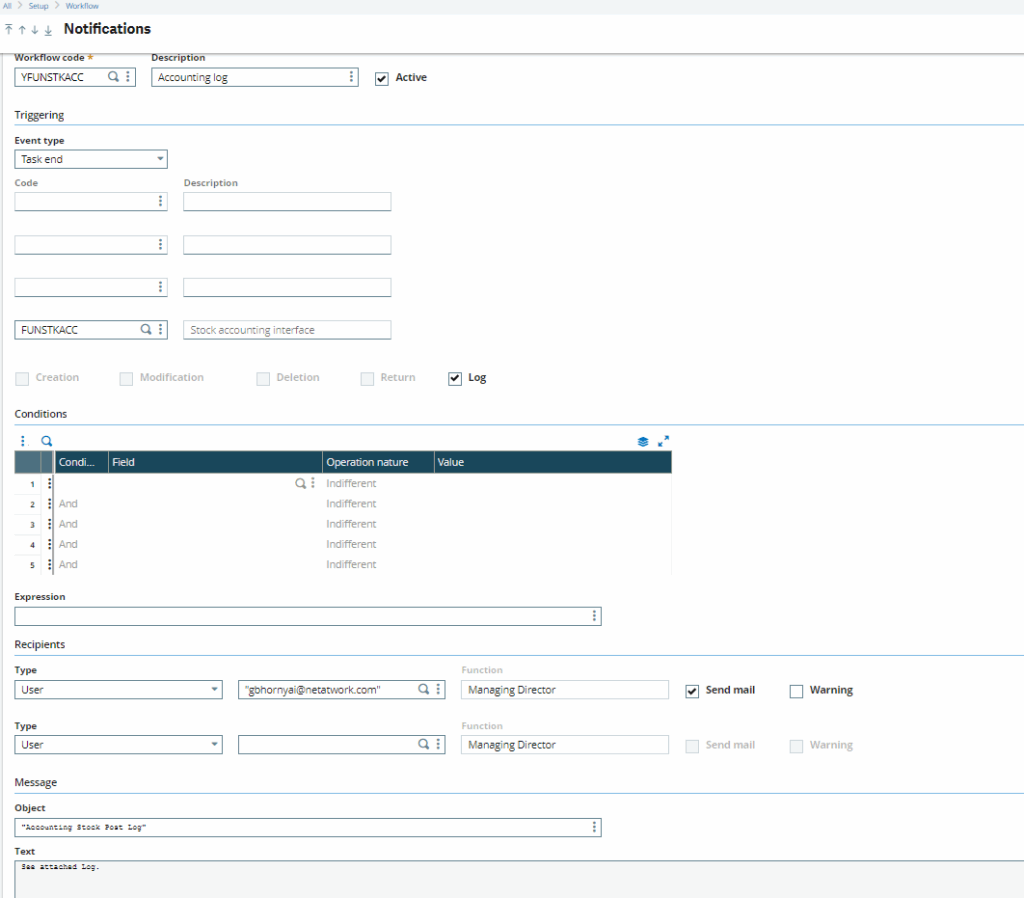The width and height of the screenshot is (1024, 898).
Task: Click the search icon in the Conditions toolbar
Action: (x=46, y=440)
